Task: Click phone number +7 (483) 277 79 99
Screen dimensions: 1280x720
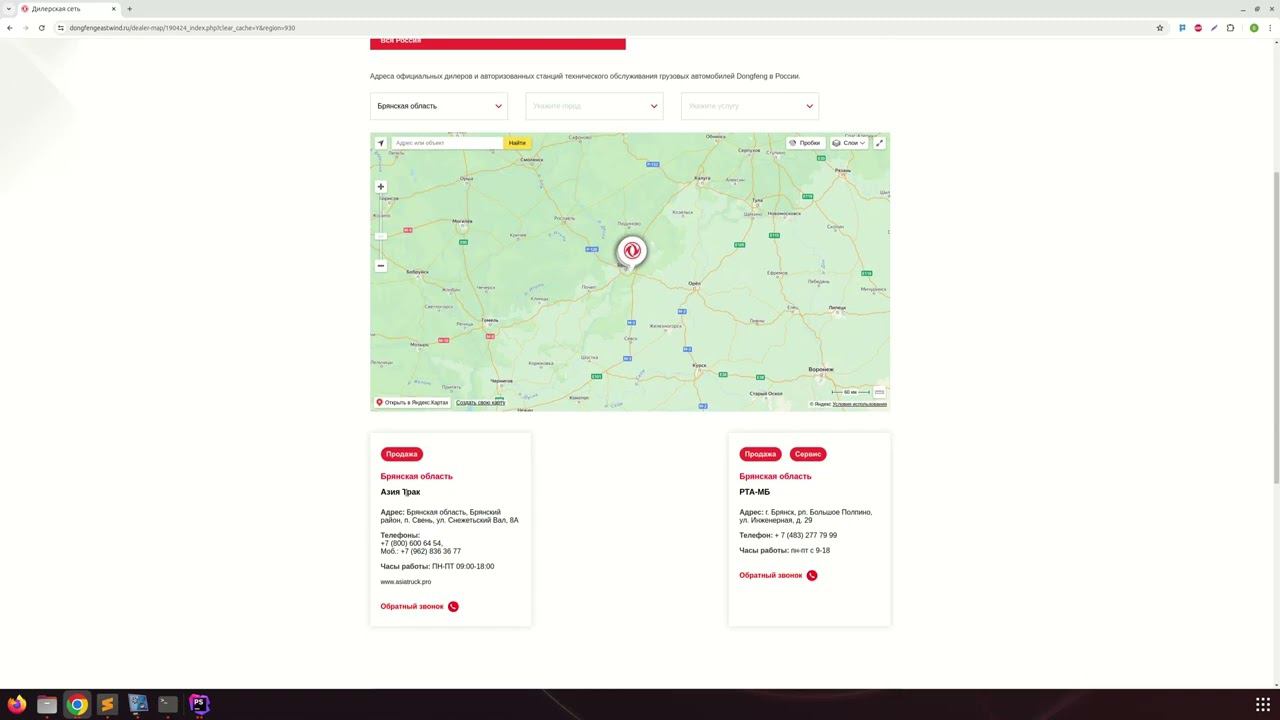Action: 806,535
